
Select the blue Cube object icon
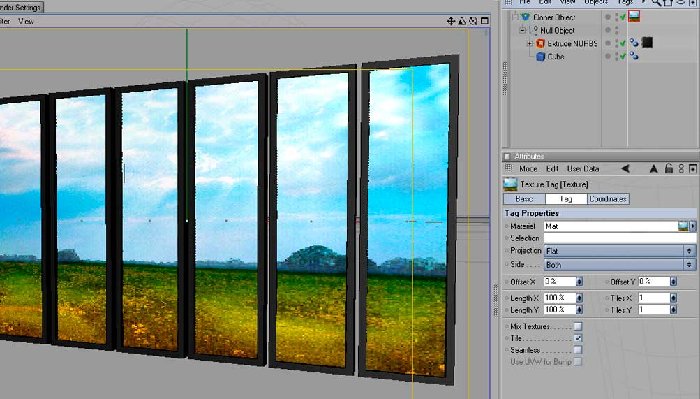[x=541, y=56]
